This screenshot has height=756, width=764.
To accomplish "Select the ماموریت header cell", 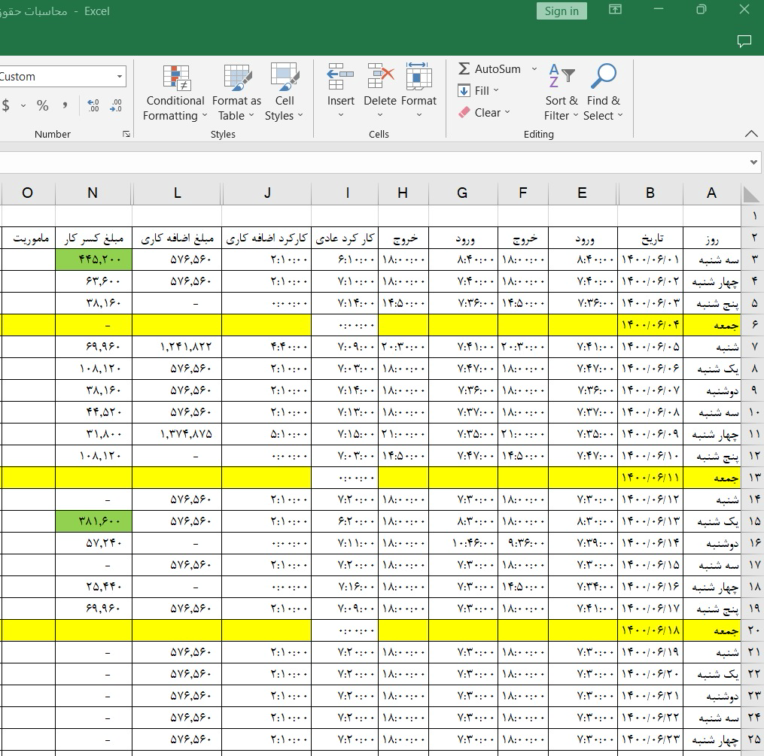I will (28, 238).
